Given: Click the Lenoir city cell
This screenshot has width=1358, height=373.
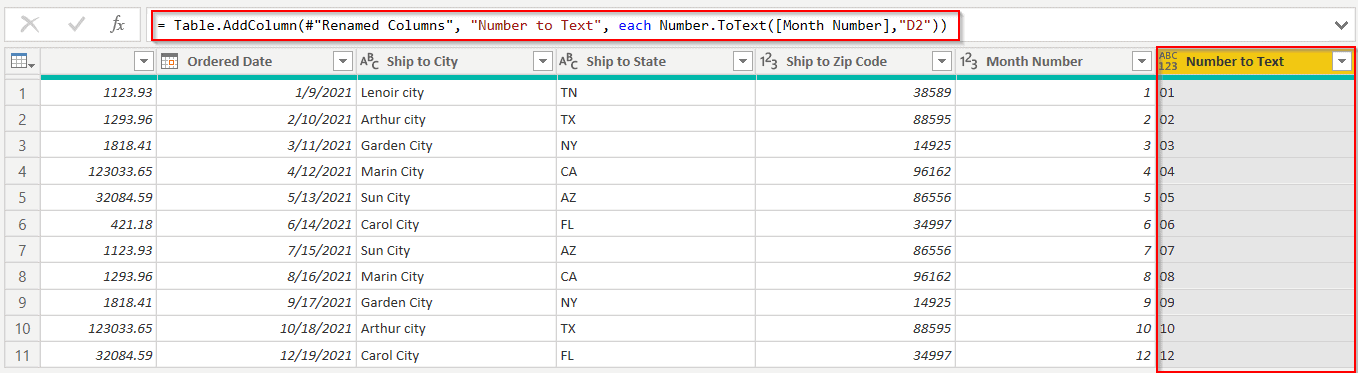Looking at the screenshot, I should pos(456,93).
